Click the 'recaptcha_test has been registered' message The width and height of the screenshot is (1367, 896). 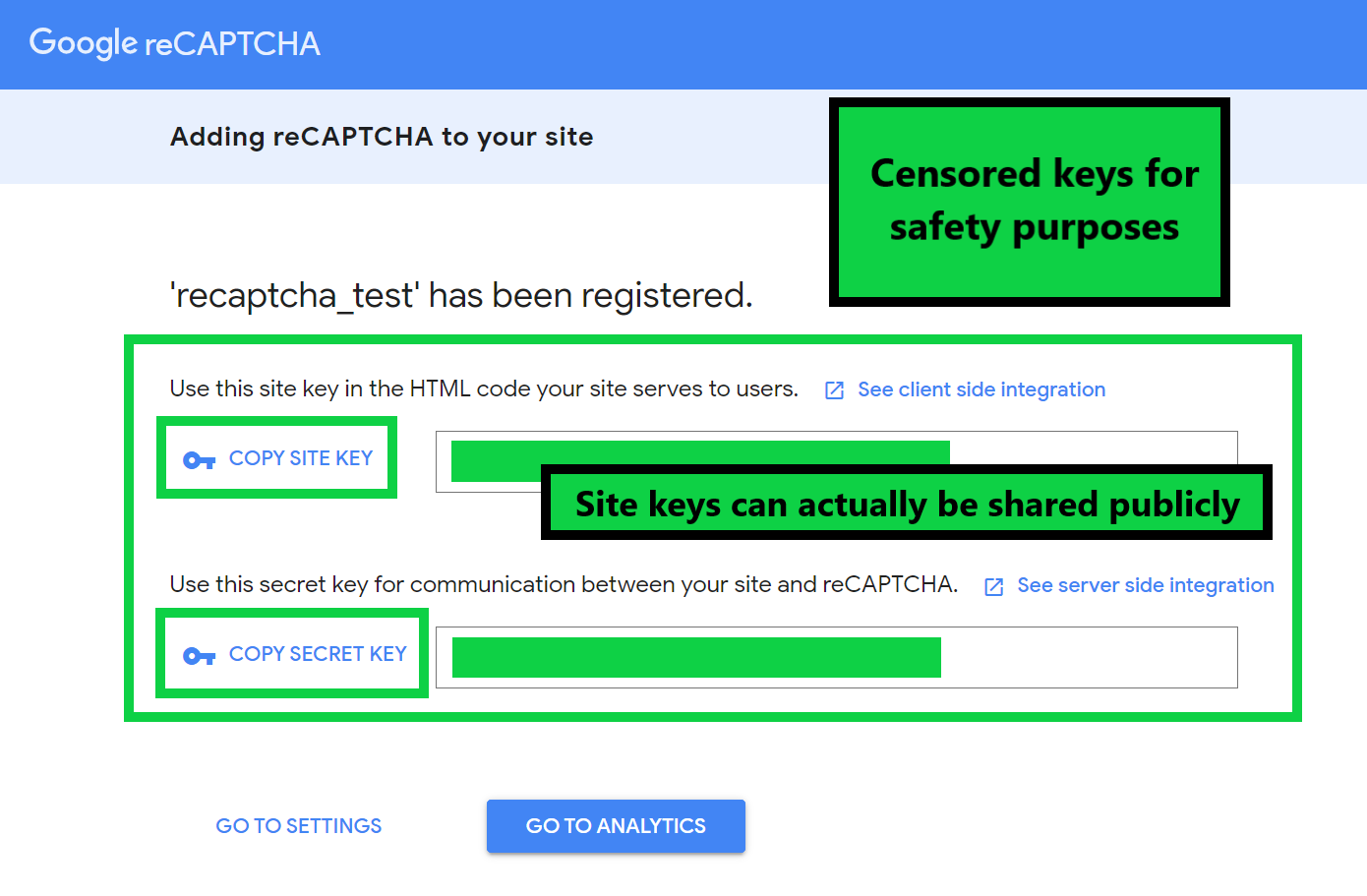tap(461, 295)
